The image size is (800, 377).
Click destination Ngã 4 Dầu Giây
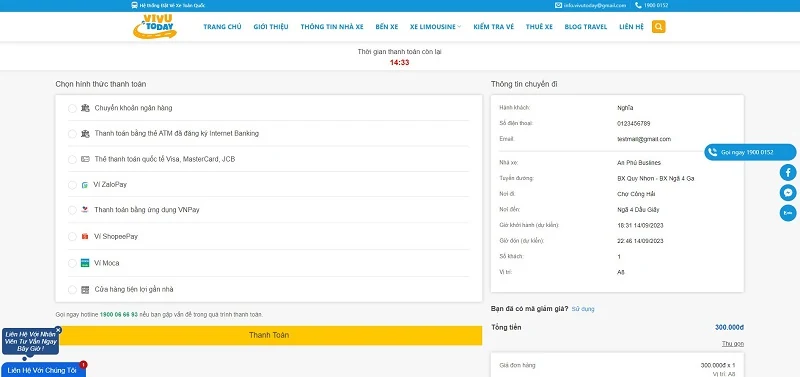[x=638, y=210]
